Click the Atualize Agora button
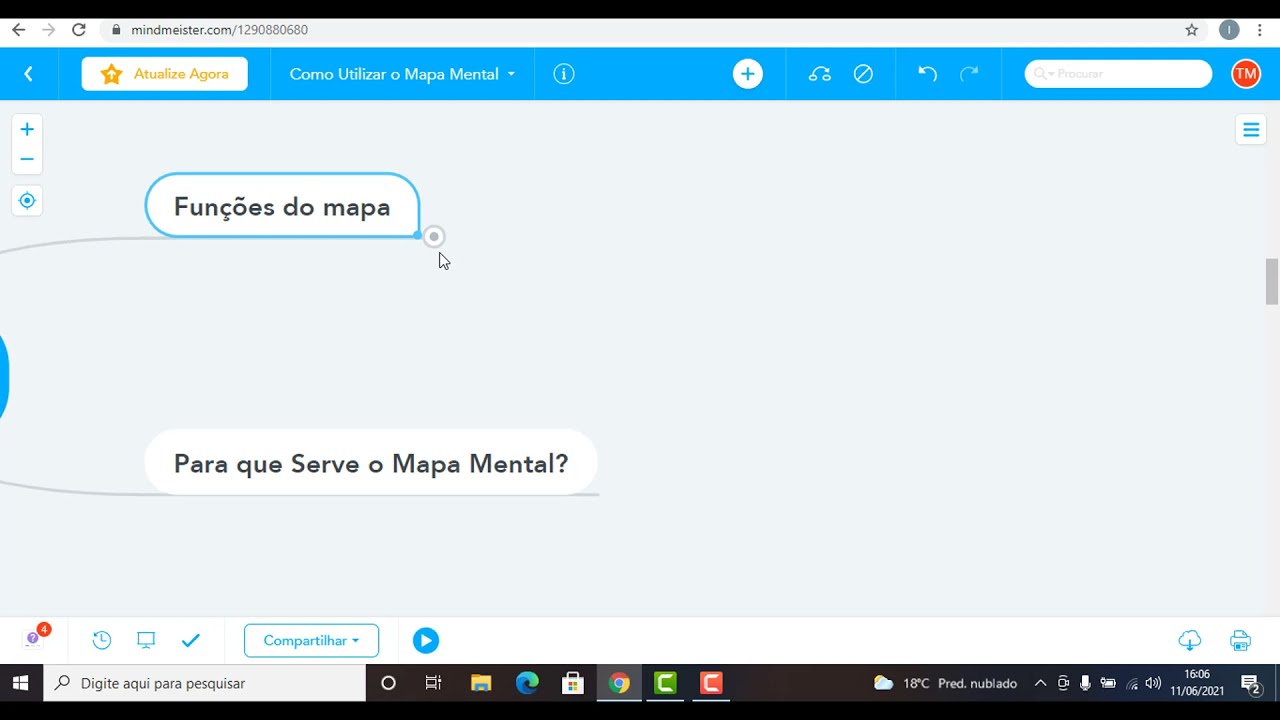Image resolution: width=1280 pixels, height=720 pixels. coord(164,73)
